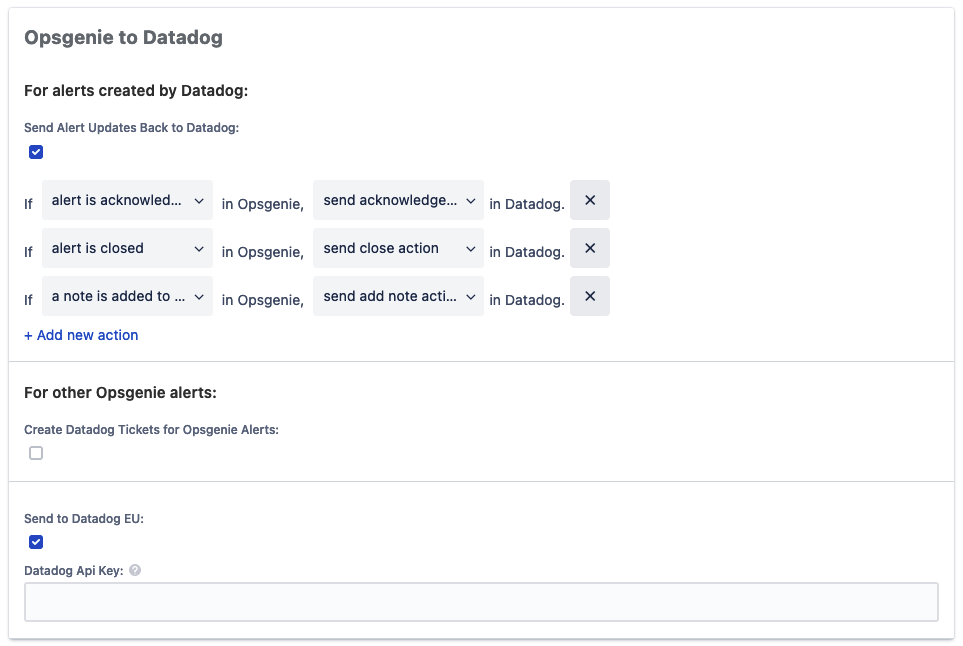Click the help icon beside Datadog Api Key
963x646 pixels.
[x=135, y=570]
